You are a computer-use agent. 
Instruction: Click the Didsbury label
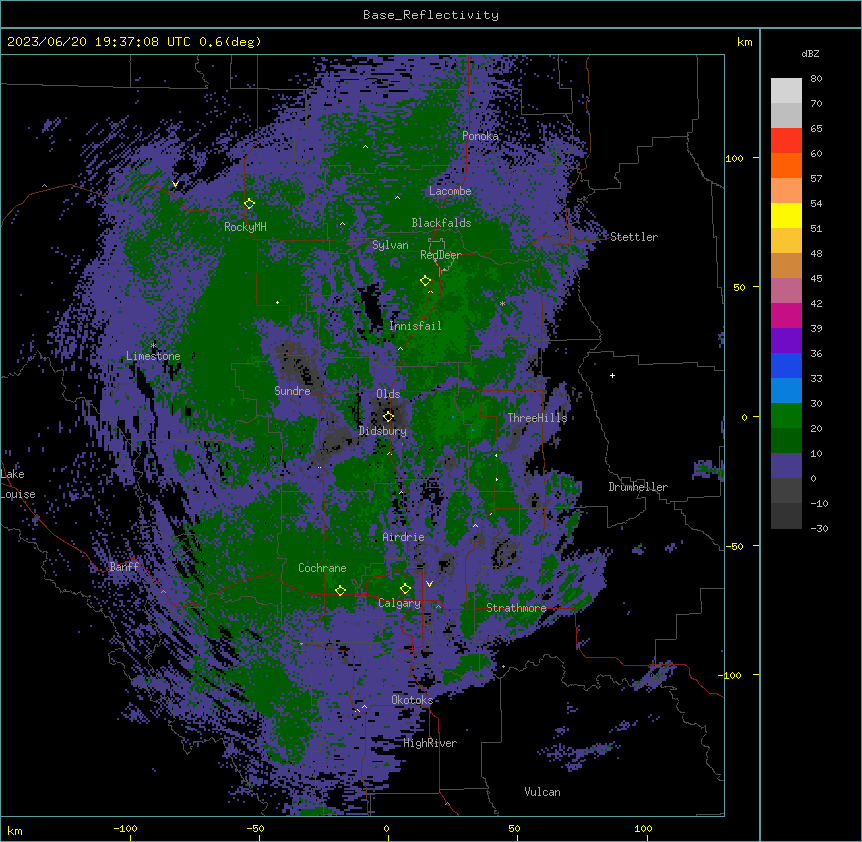point(383,431)
